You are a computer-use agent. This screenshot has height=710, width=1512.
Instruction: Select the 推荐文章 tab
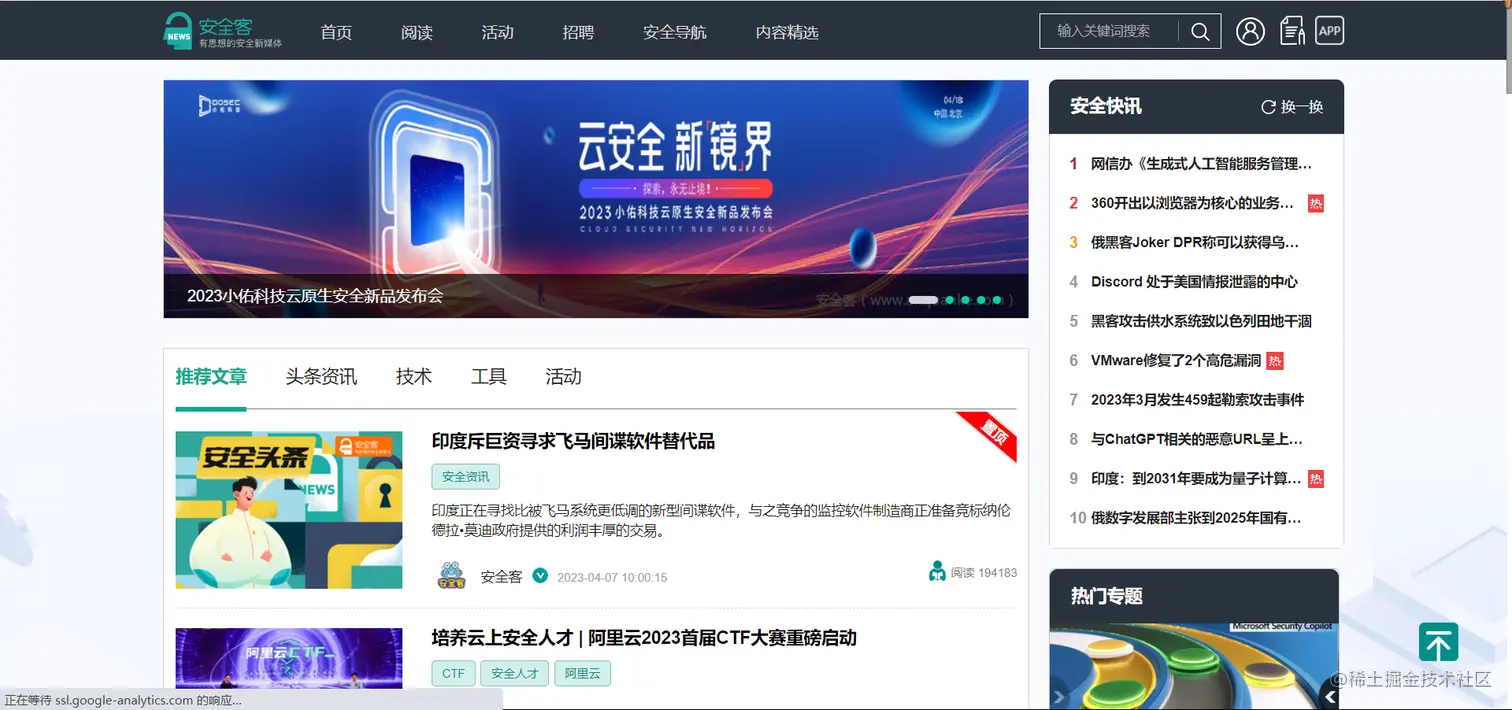(211, 377)
